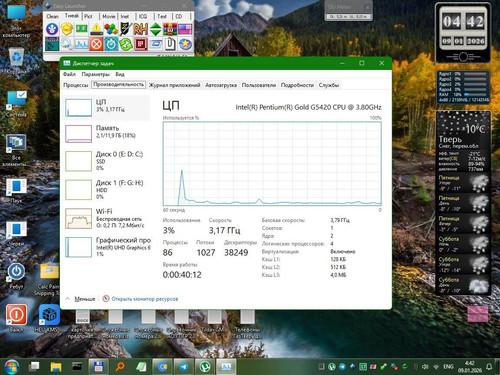
Task: Select the Movie tab in Easy Launcher
Action: point(108,16)
